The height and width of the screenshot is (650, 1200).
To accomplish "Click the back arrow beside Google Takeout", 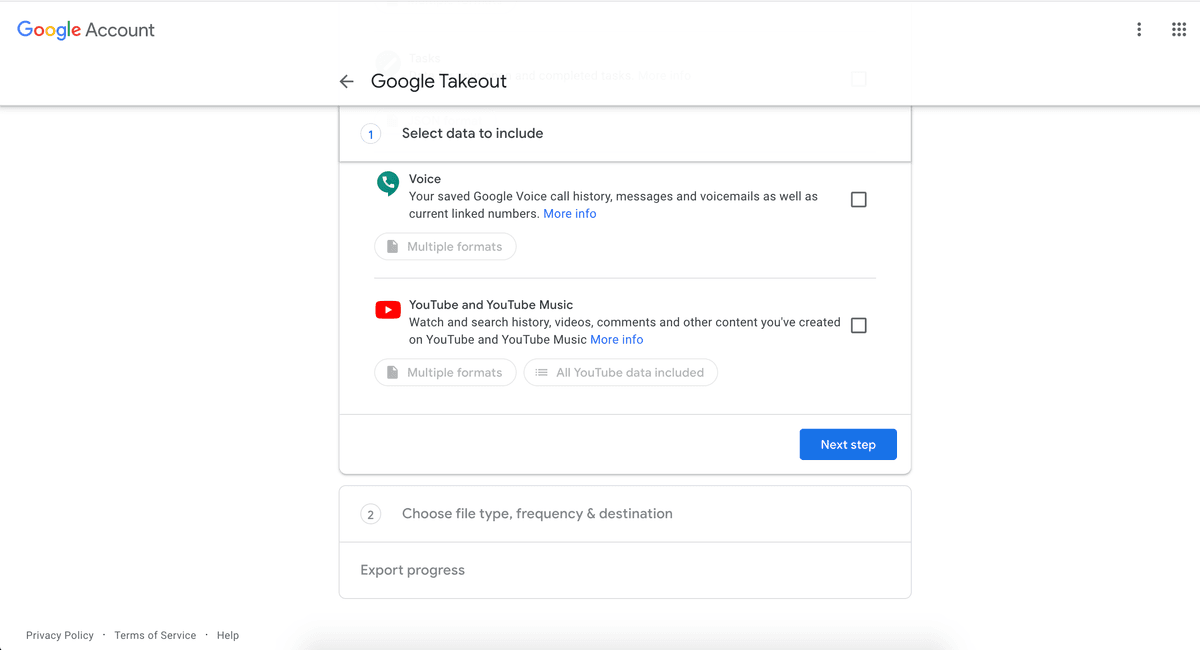I will 347,82.
